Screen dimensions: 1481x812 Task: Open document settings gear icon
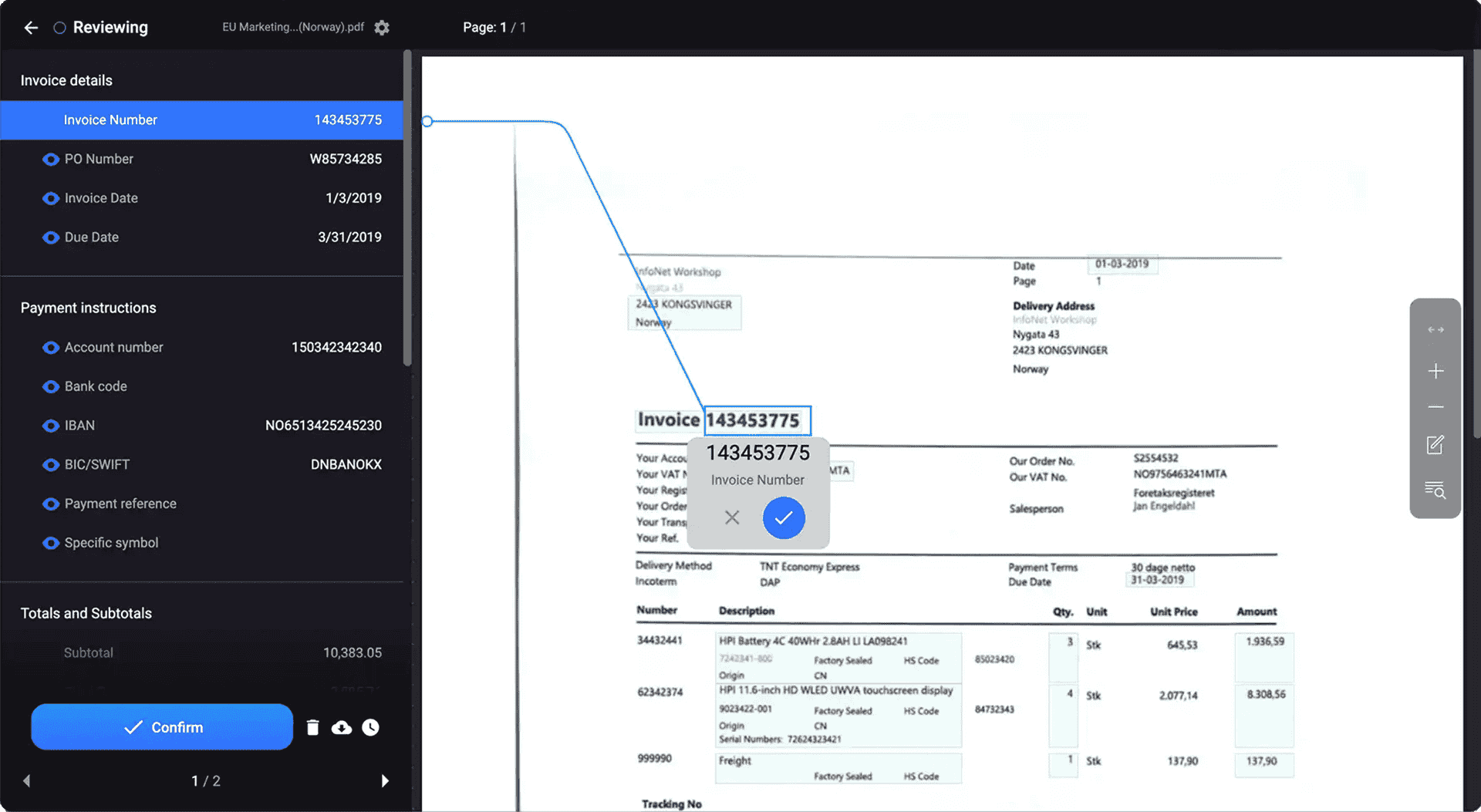(x=382, y=28)
